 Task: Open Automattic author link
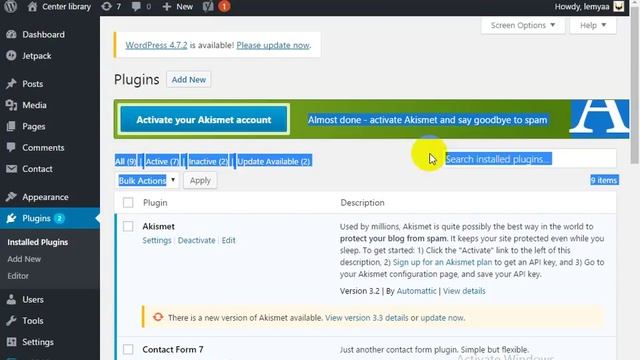click(416, 291)
